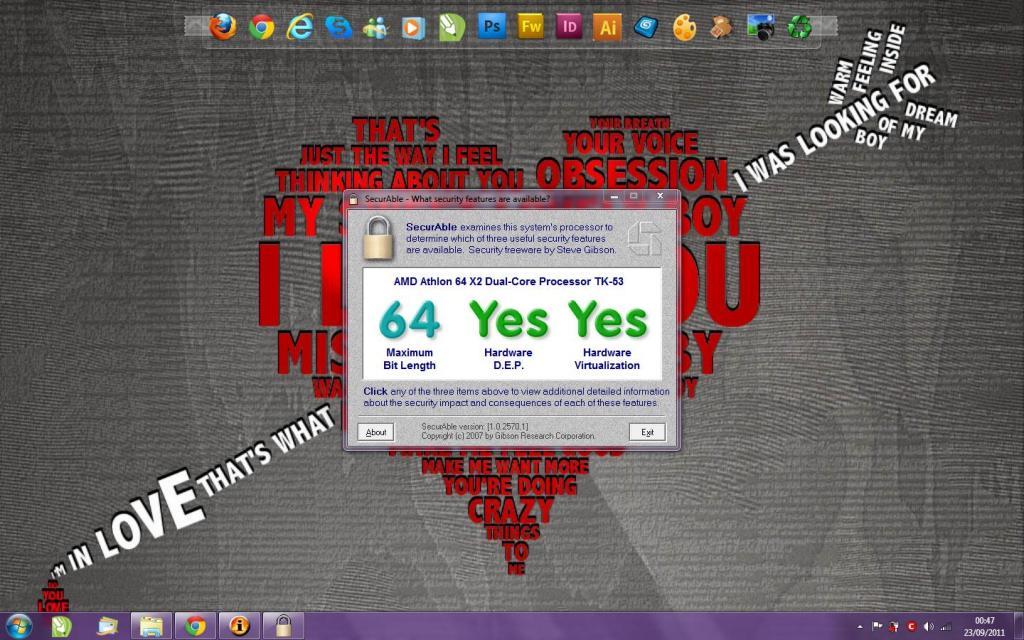The image size is (1024, 640).
Task: Click the AMD Athlon 64 X2 processor text
Action: 509,281
